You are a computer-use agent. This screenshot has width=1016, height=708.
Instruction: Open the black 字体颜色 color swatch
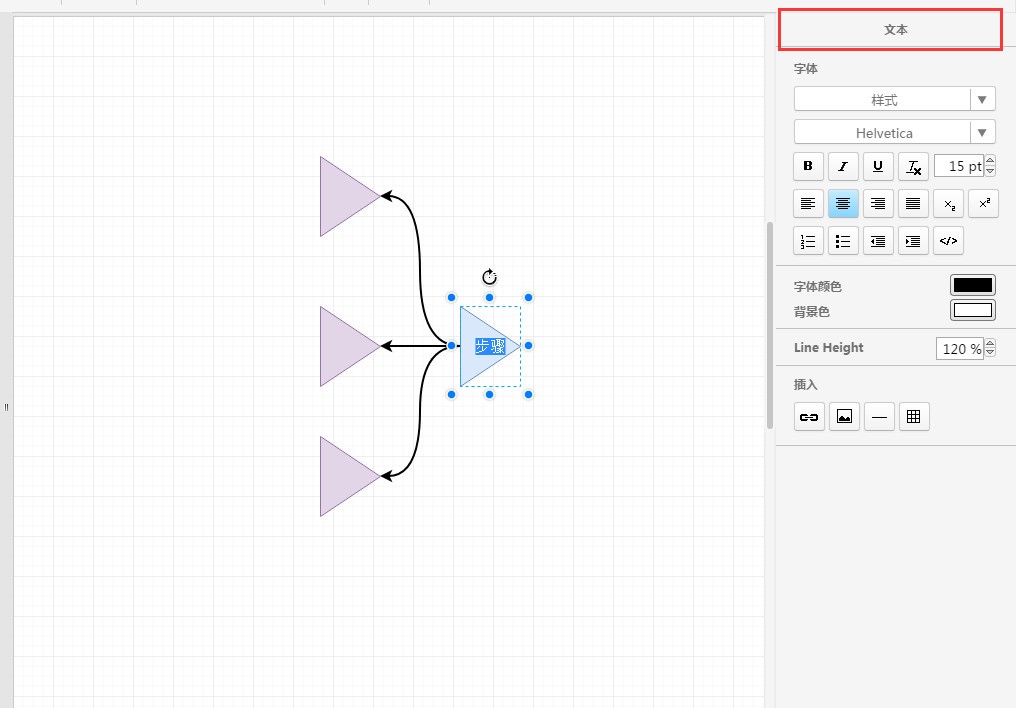click(x=973, y=286)
